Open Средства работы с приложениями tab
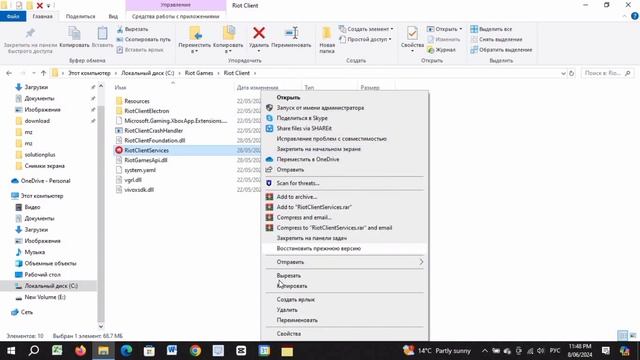The image size is (640, 360). click(x=176, y=16)
